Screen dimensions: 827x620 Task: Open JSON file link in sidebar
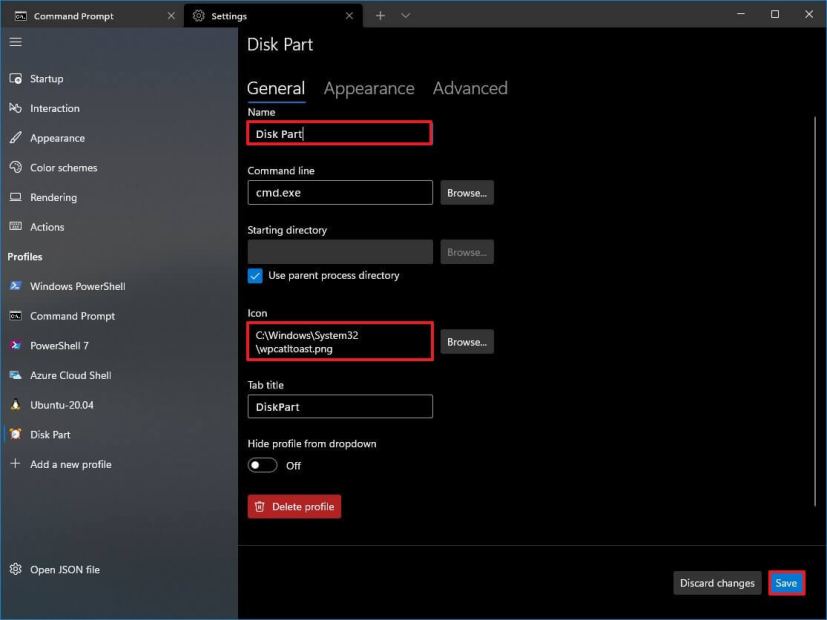point(65,569)
